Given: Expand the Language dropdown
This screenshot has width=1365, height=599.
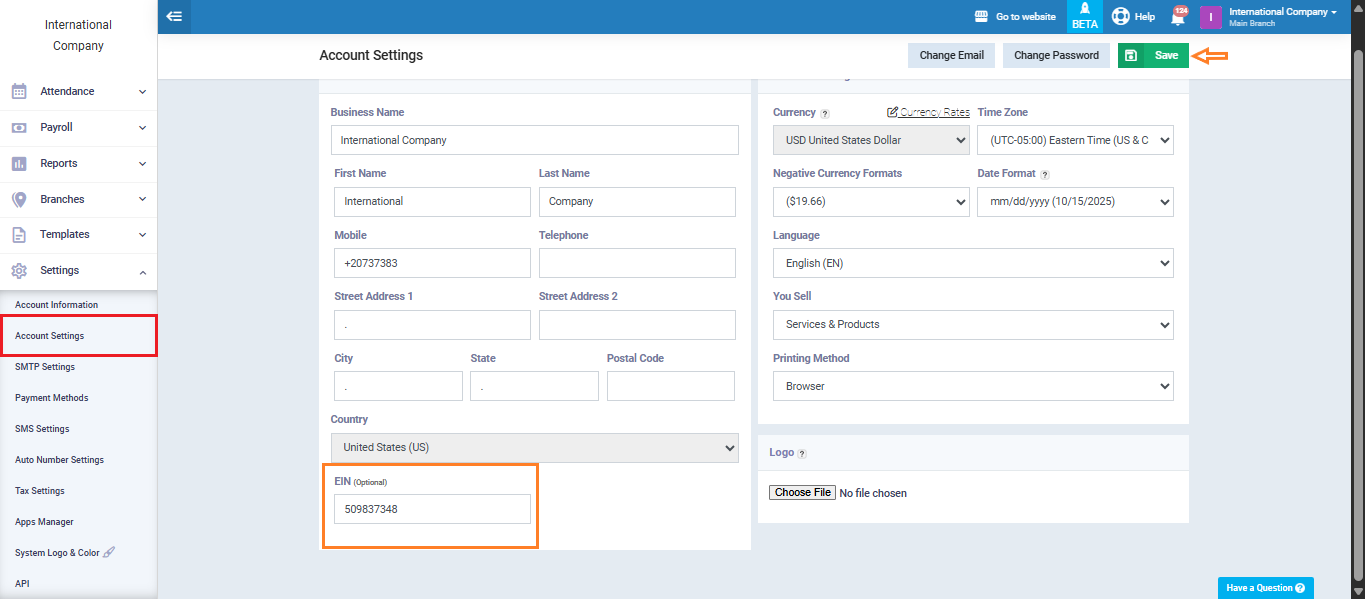Looking at the screenshot, I should click(x=973, y=263).
